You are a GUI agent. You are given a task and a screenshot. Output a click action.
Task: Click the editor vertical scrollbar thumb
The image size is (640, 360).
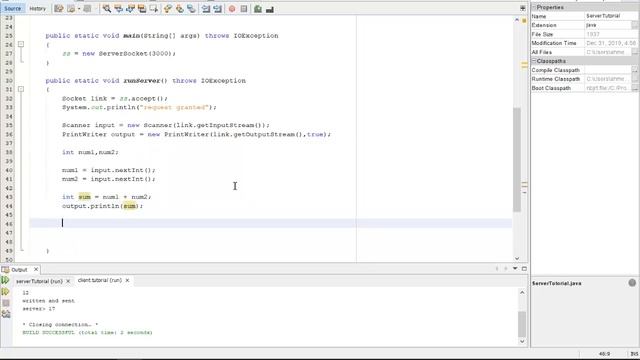coord(517,160)
